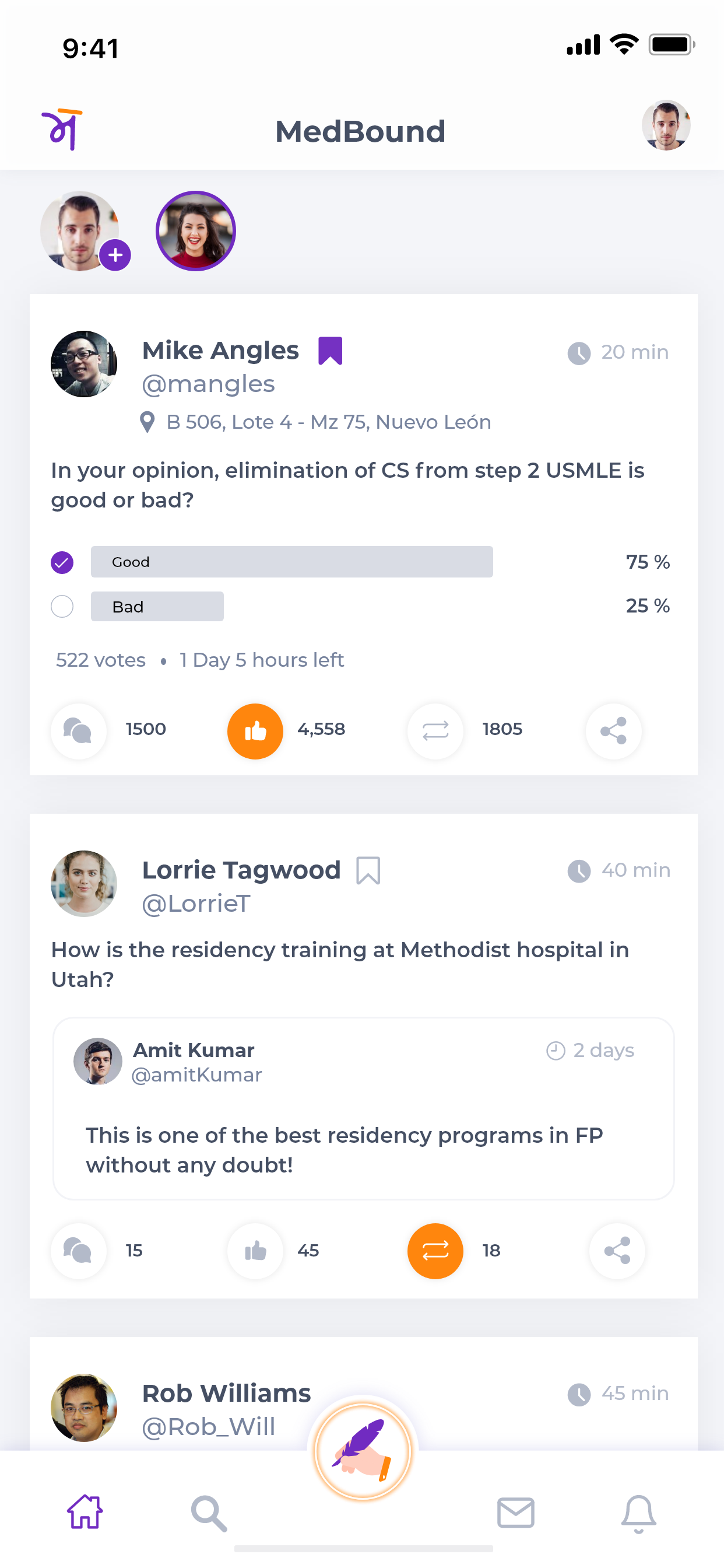This screenshot has height=1568, width=724.
Task: Open the Search tab
Action: click(x=209, y=1512)
